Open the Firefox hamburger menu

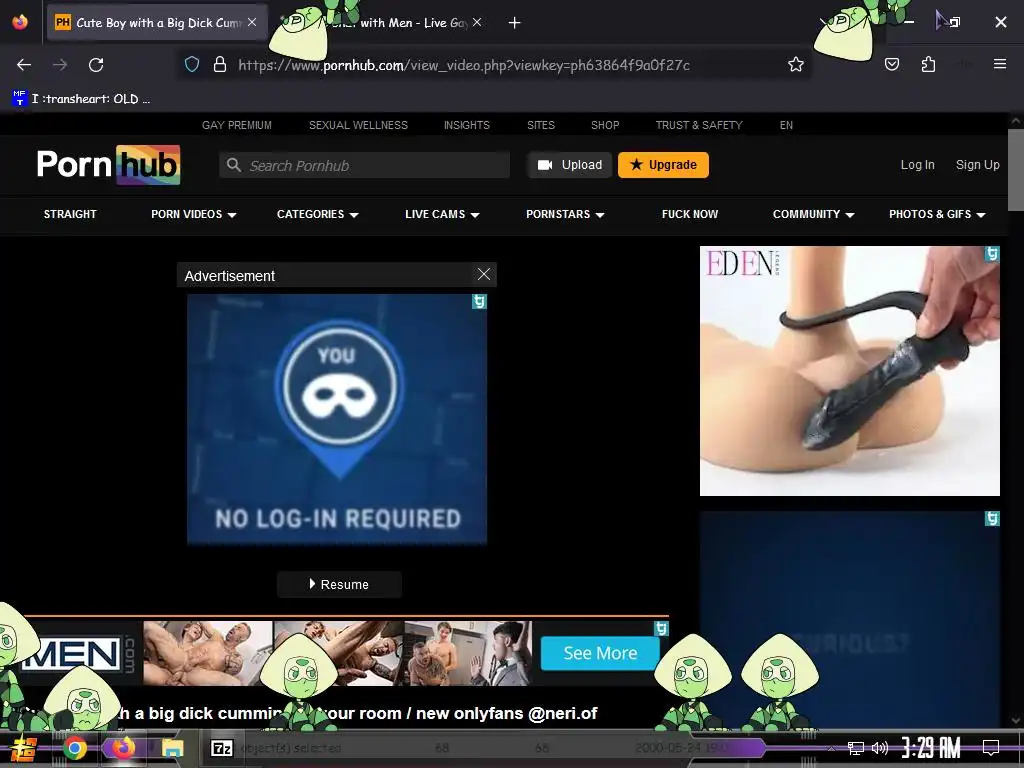[x=1000, y=64]
